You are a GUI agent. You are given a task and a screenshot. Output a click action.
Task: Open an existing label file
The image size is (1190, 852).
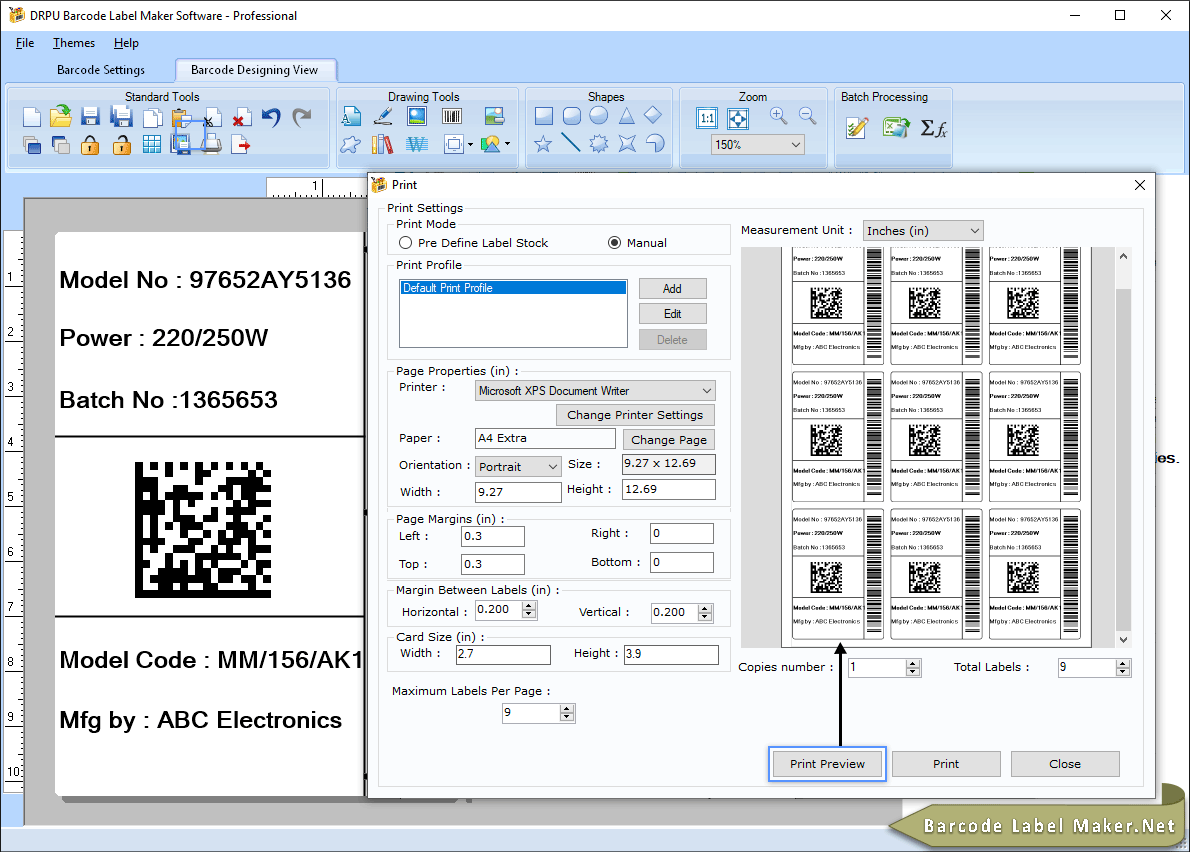coord(61,116)
